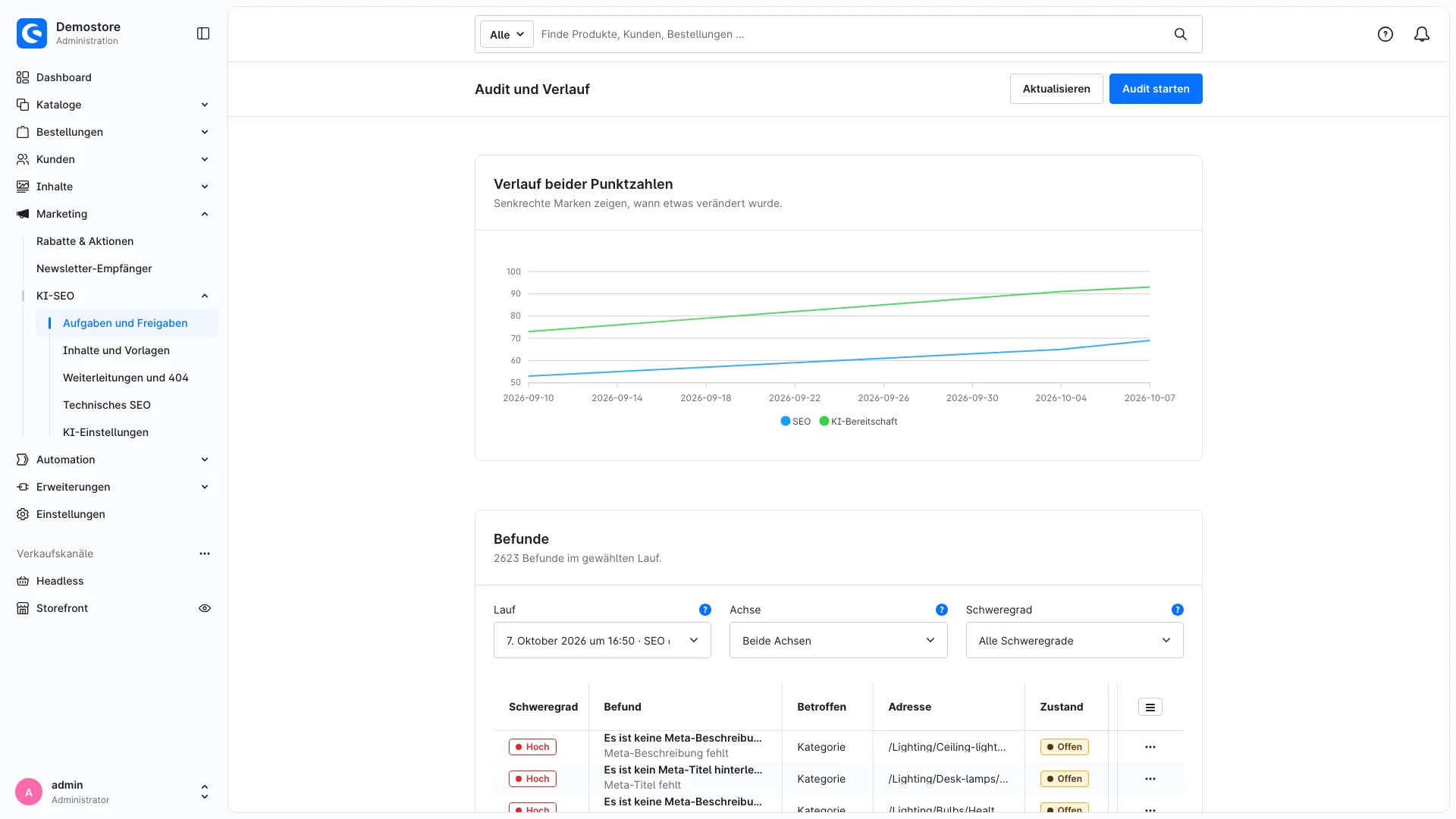This screenshot has width=1456, height=819.
Task: Open Weiterleitungen und 404 menu item
Action: 127,378
